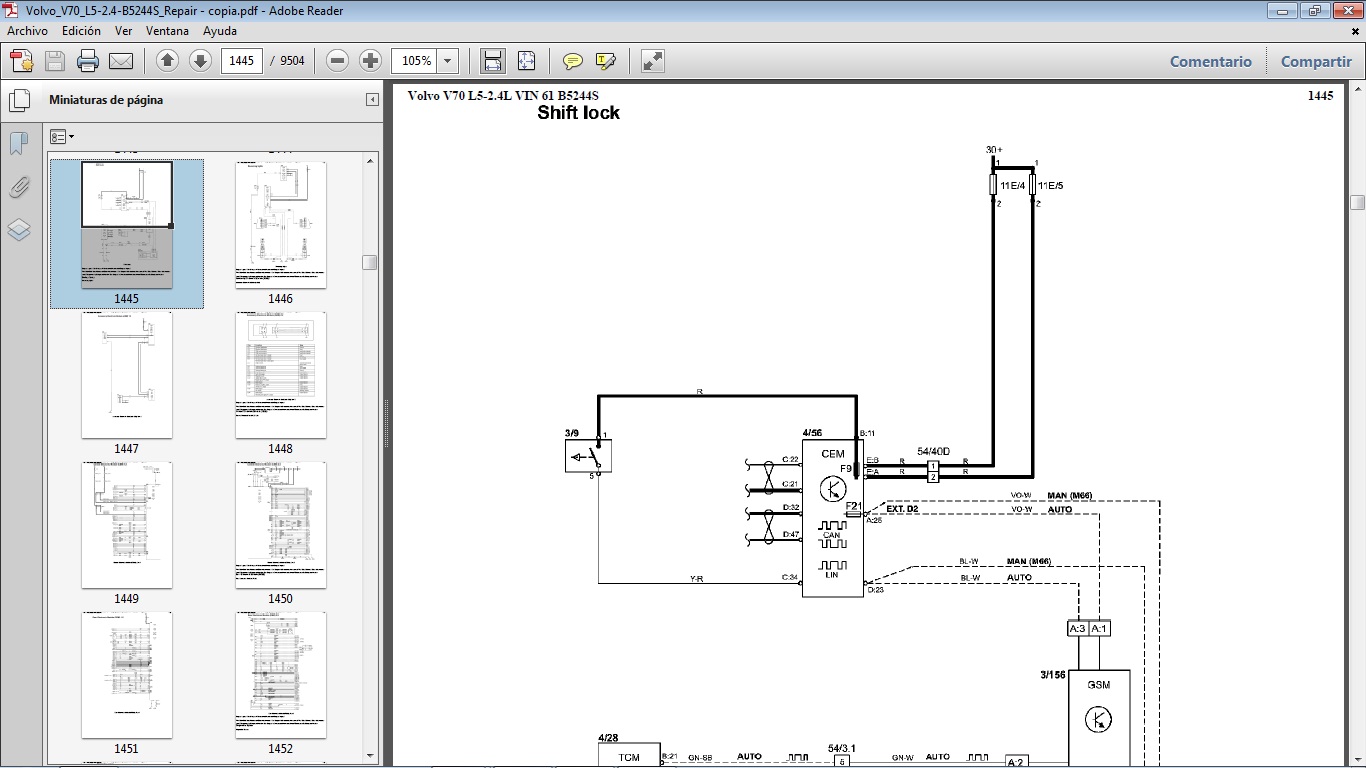The height and width of the screenshot is (768, 1366).
Task: Click the "Shift lock" diagram title
Action: coord(578,113)
